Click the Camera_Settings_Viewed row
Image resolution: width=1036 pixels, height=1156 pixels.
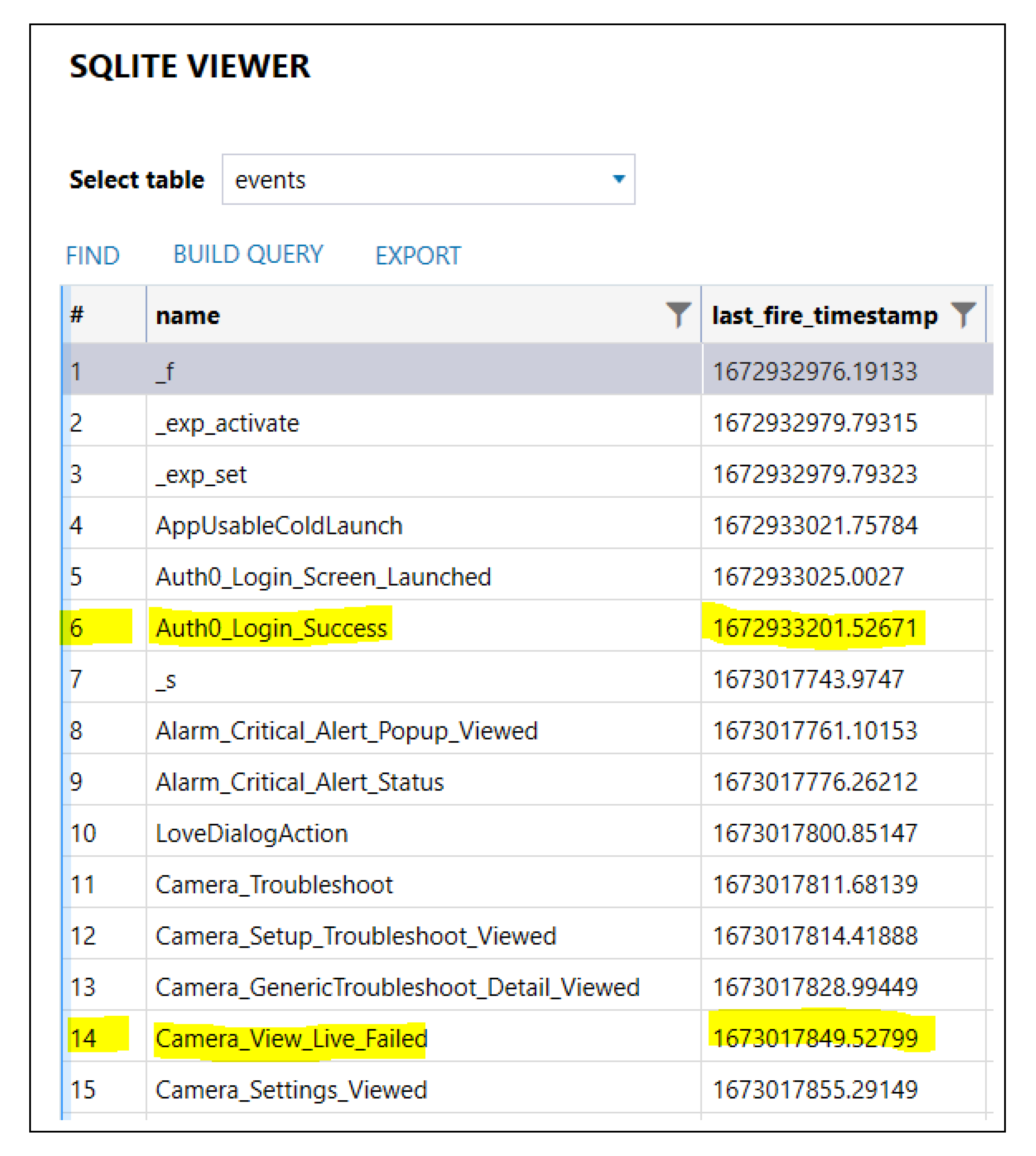tap(291, 1090)
